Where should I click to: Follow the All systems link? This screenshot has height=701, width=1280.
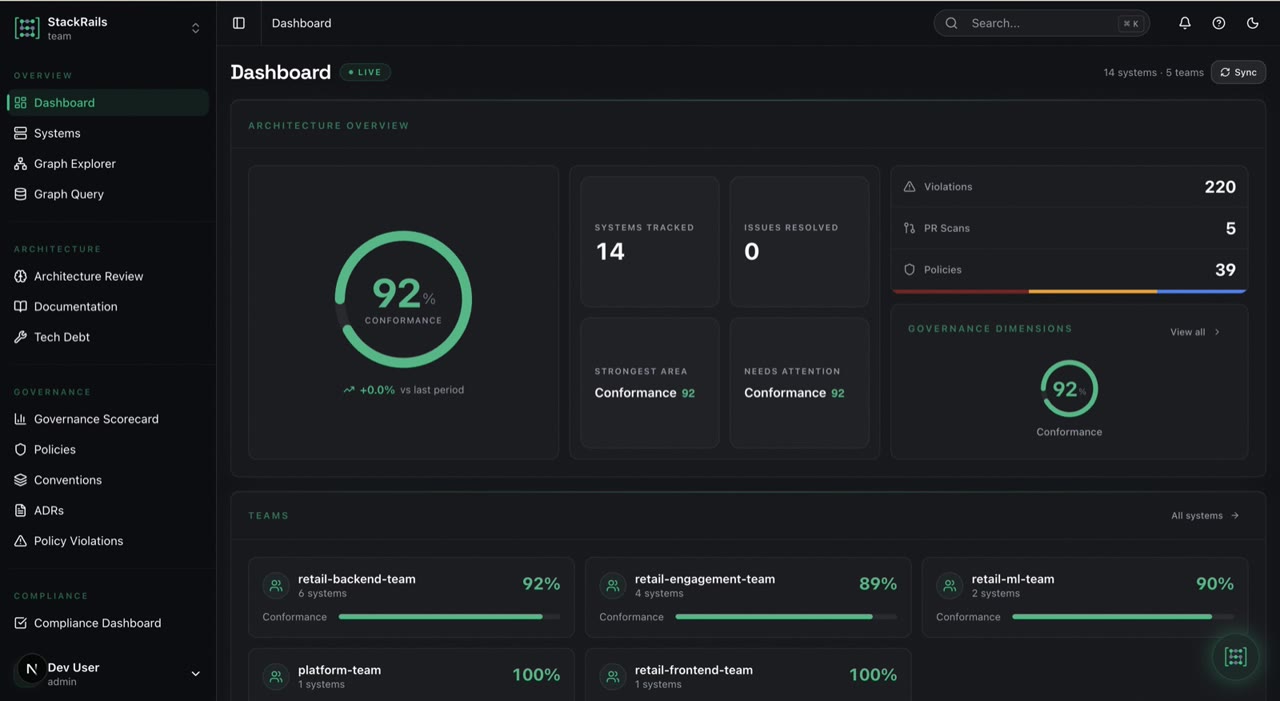point(1205,516)
